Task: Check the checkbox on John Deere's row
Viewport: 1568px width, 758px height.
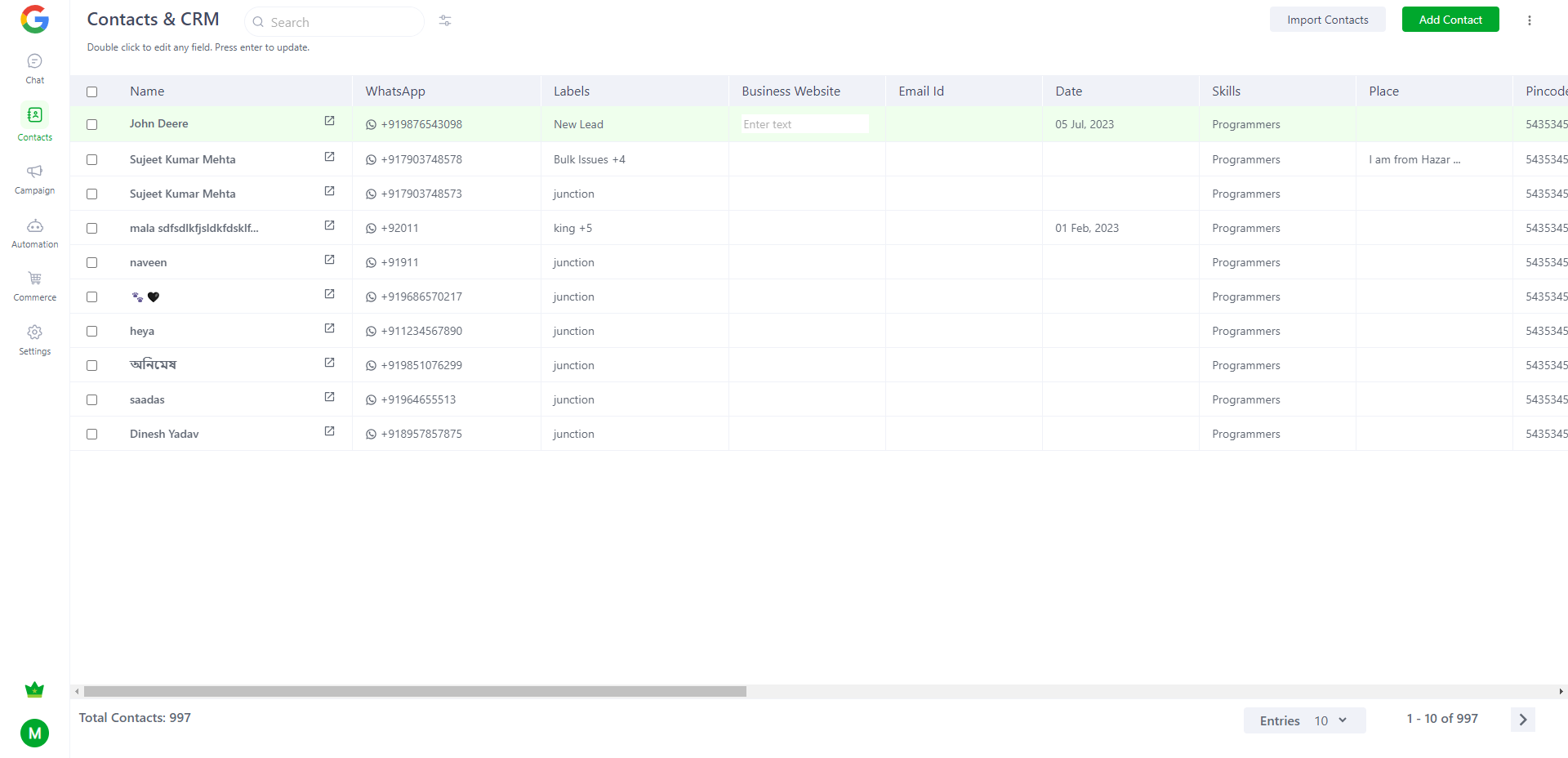Action: coord(91,125)
